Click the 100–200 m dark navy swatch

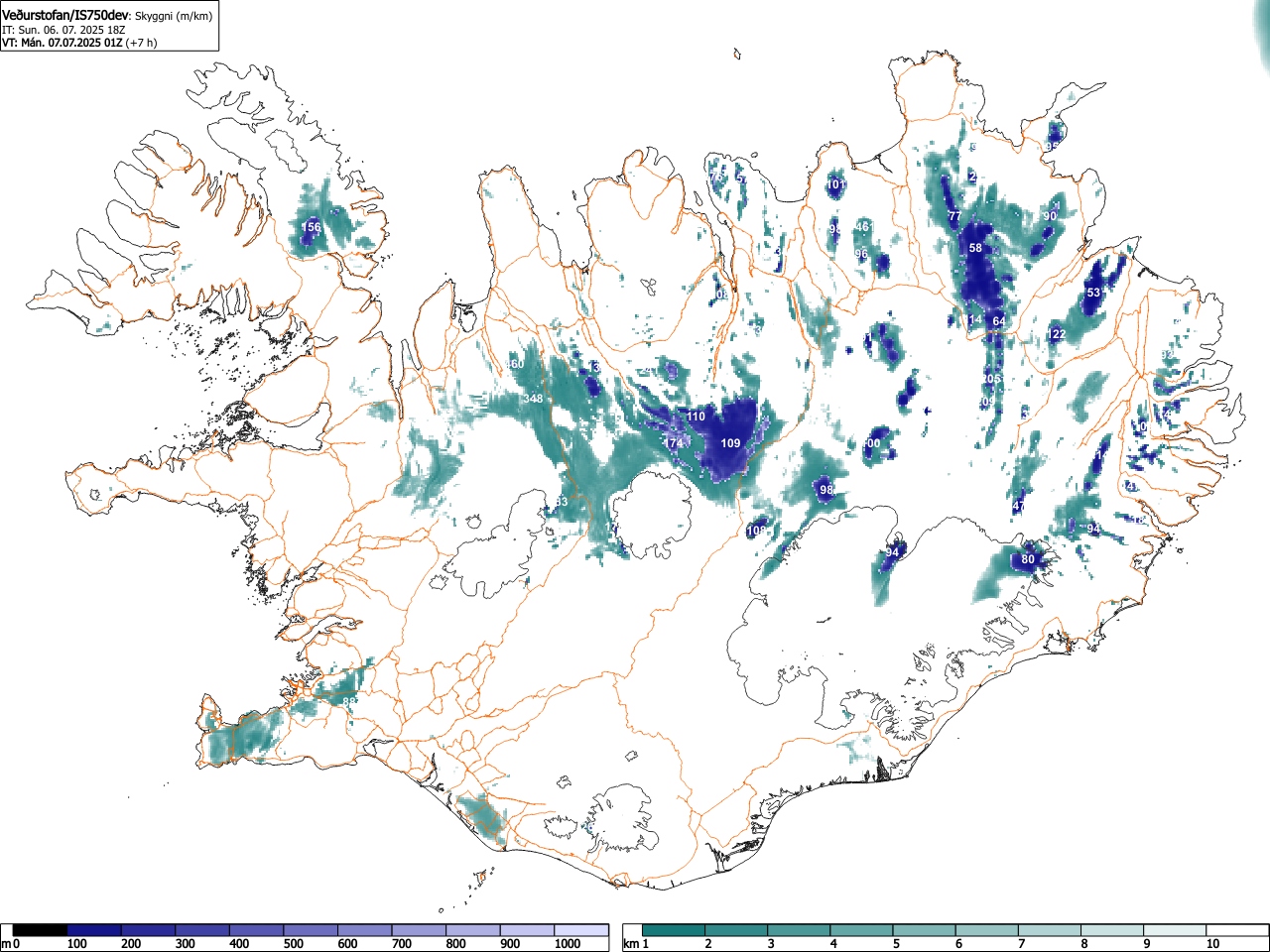pos(94,930)
